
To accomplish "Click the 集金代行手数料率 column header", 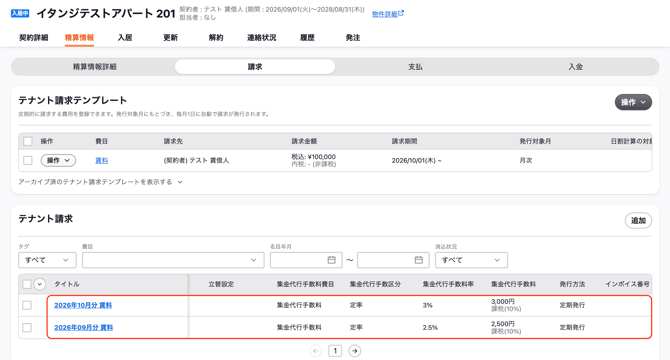I will click(448, 284).
